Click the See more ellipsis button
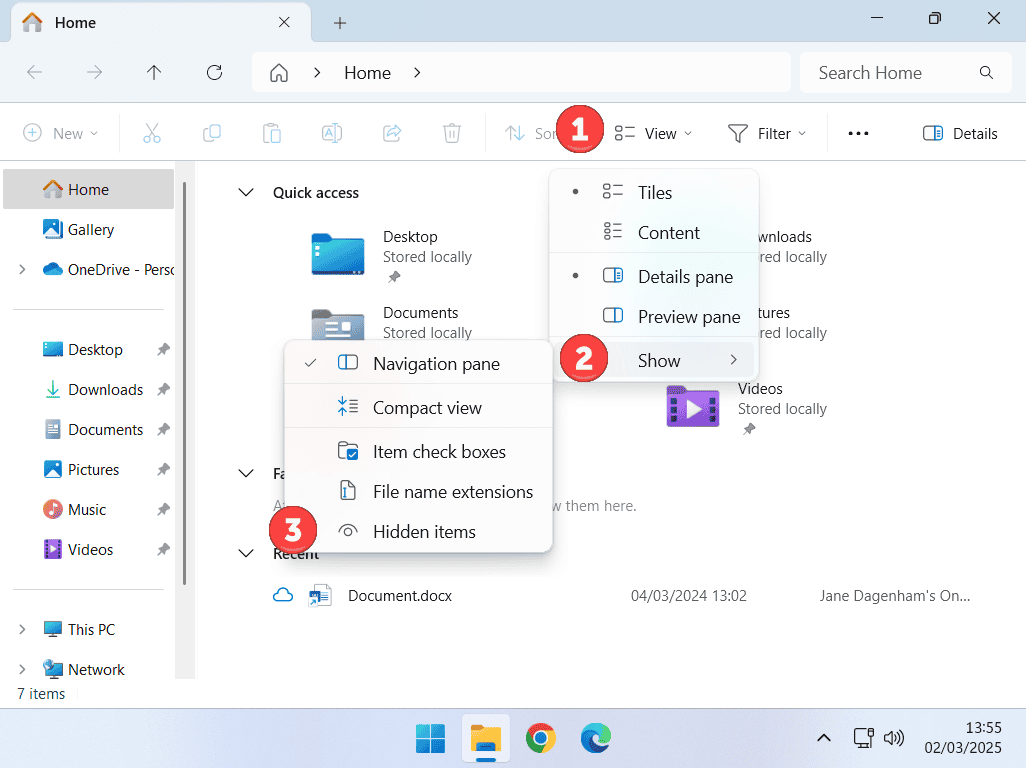Screen dimensions: 1026x768 click(x=858, y=132)
